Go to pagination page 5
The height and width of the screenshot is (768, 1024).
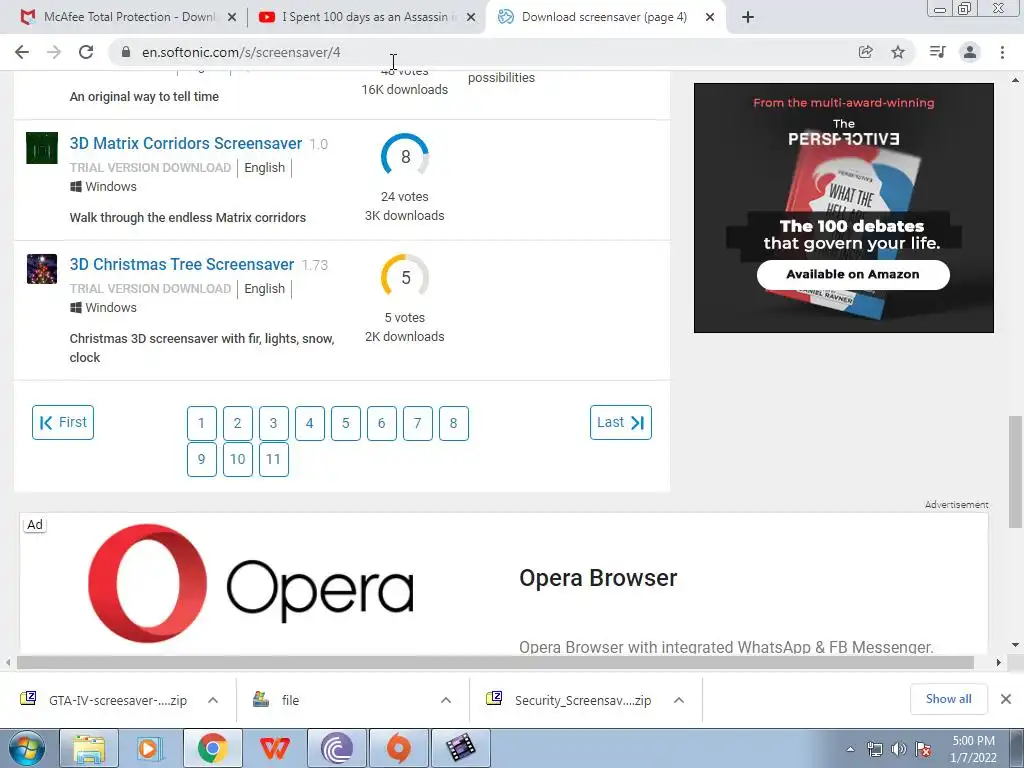pyautogui.click(x=345, y=423)
